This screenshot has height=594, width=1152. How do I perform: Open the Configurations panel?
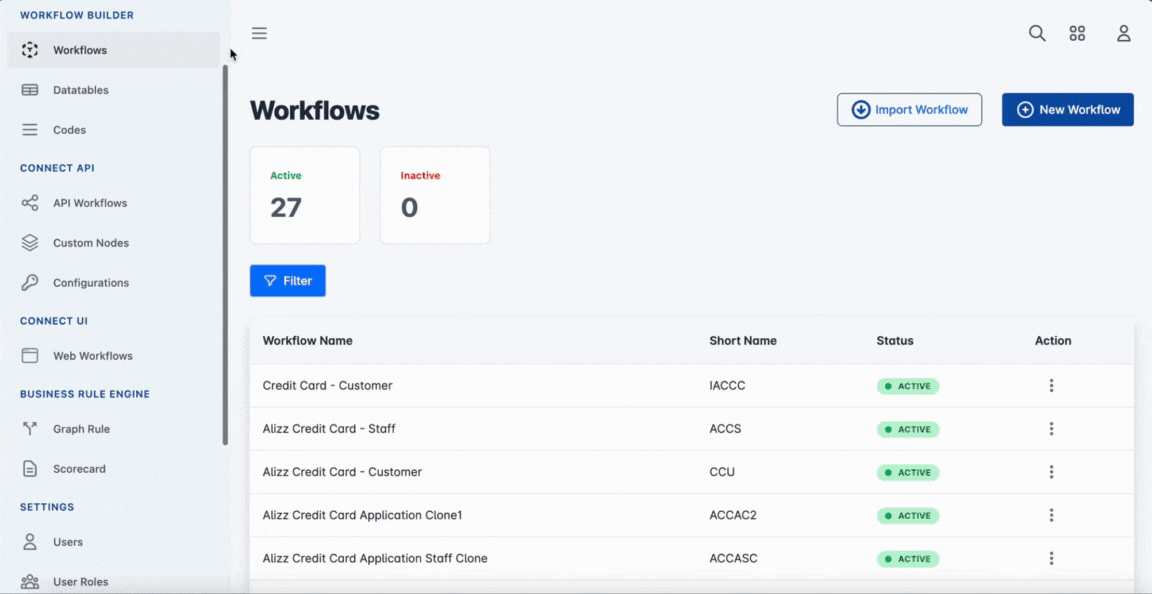pyautogui.click(x=91, y=282)
